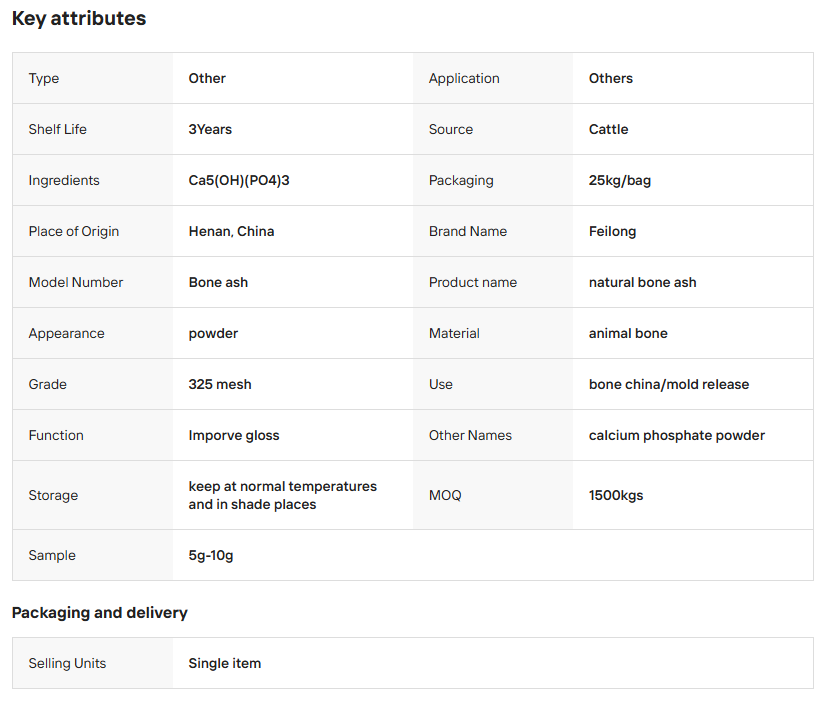Select the Single item selling units value
This screenshot has width=834, height=707.
(x=224, y=663)
